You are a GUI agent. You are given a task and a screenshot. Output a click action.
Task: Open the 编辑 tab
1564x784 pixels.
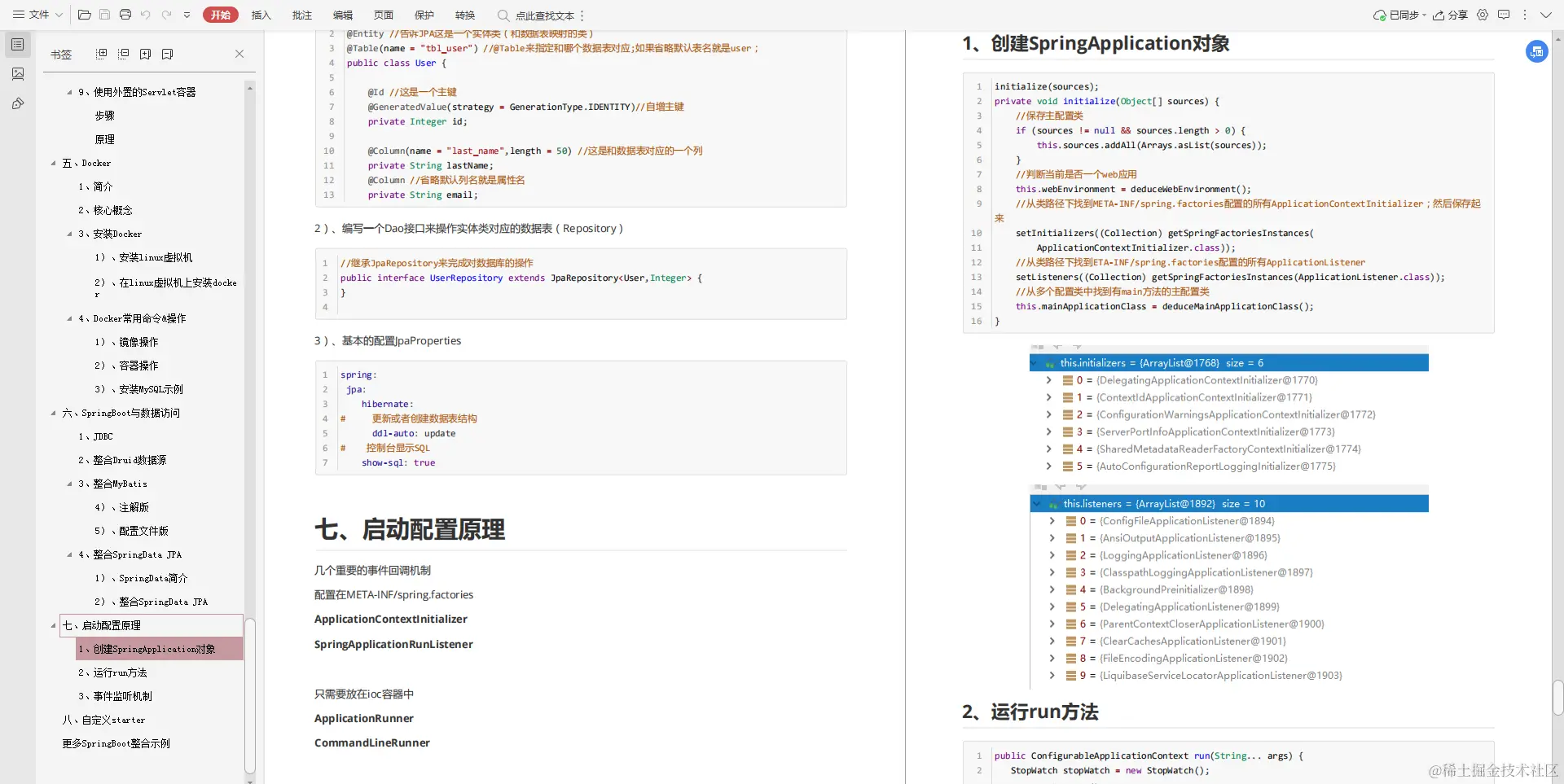point(343,15)
